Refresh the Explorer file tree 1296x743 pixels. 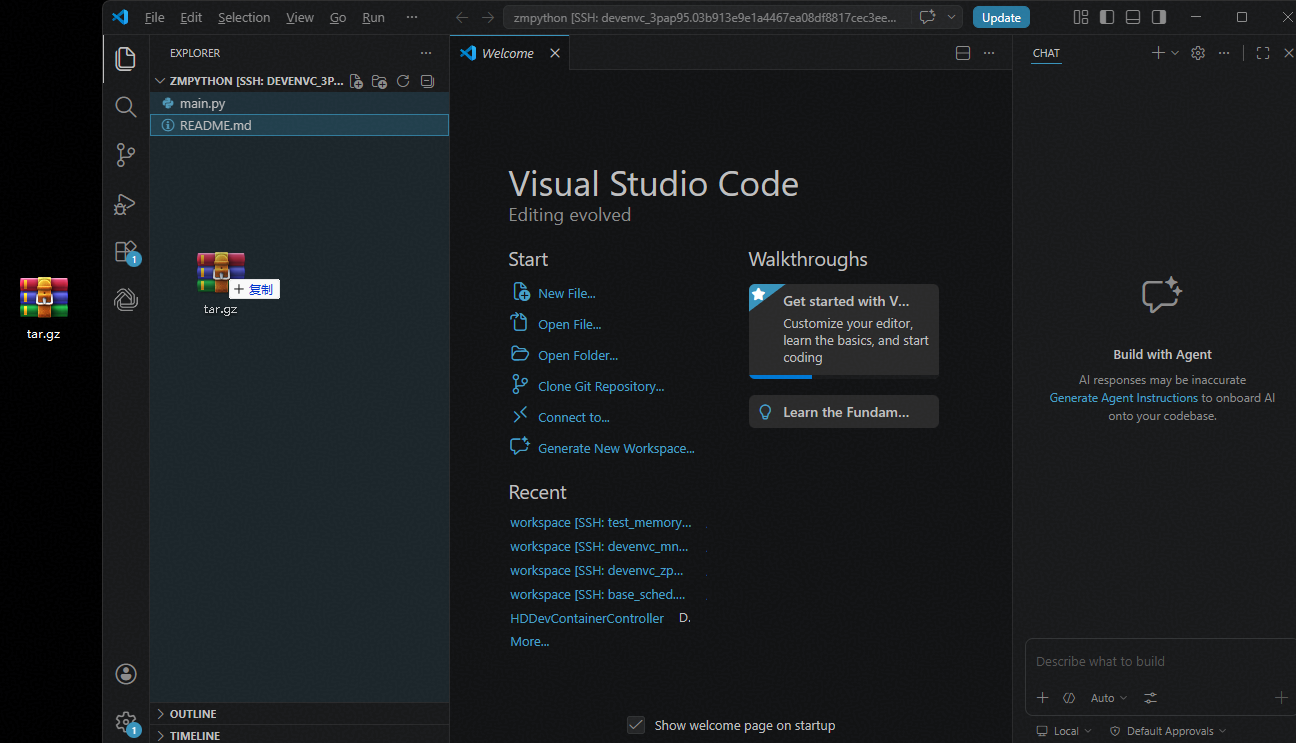pyautogui.click(x=403, y=82)
